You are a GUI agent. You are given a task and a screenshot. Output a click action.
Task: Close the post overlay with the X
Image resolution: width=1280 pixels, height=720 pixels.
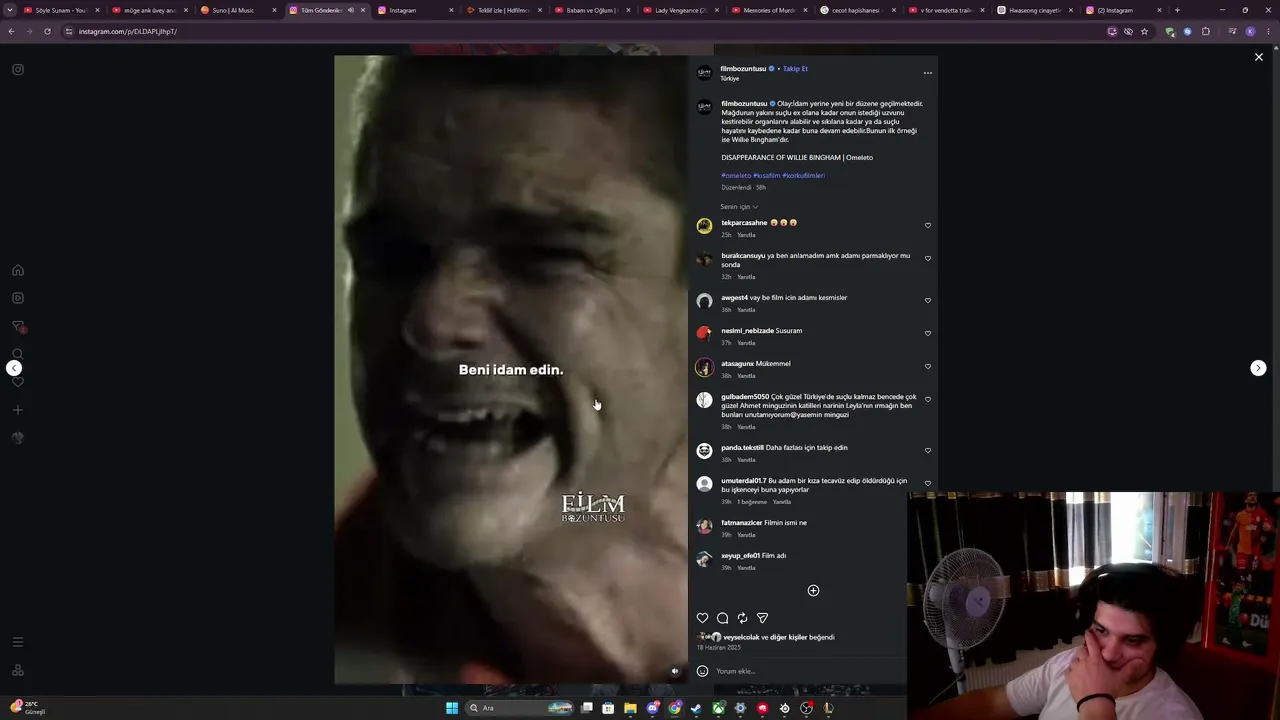coord(1259,57)
